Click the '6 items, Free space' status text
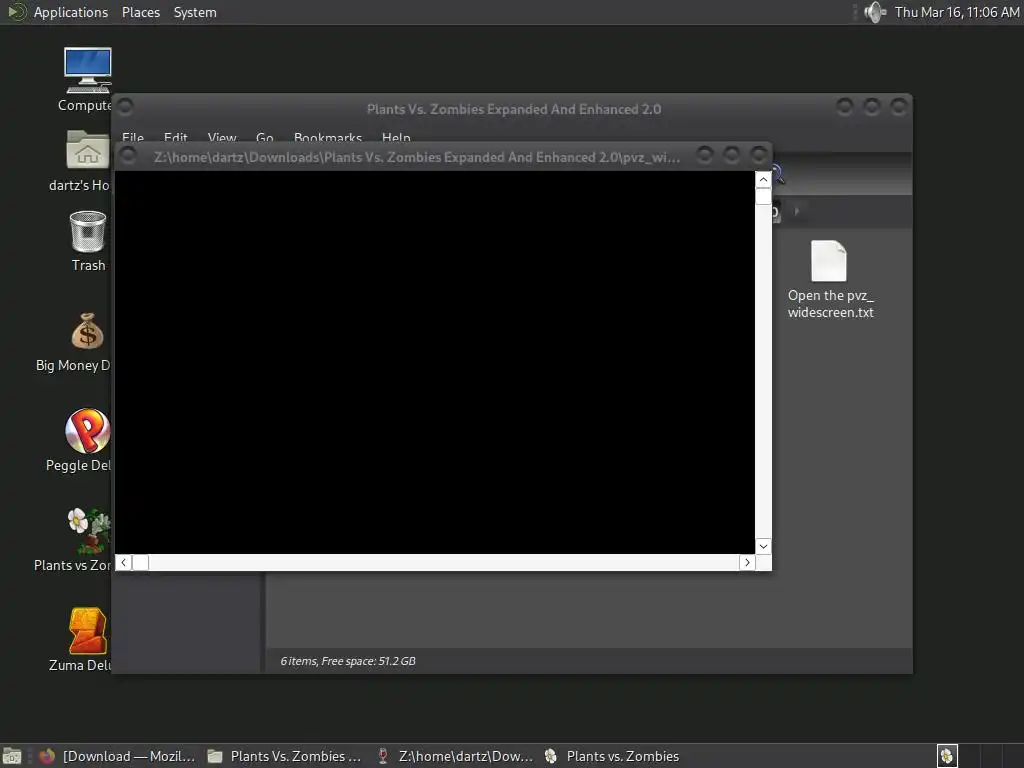This screenshot has width=1024, height=768. coord(348,661)
